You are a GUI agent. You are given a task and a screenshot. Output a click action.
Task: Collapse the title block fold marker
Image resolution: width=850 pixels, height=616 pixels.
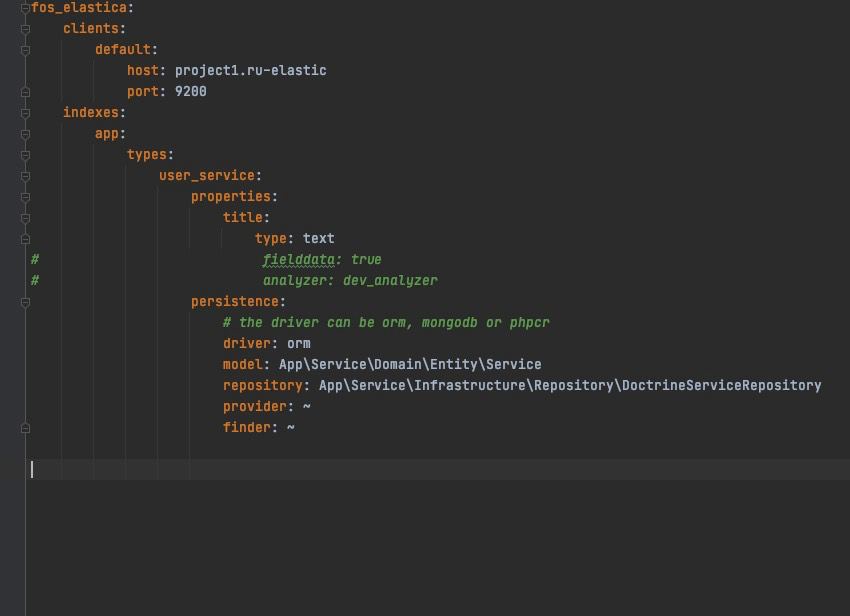[25, 218]
